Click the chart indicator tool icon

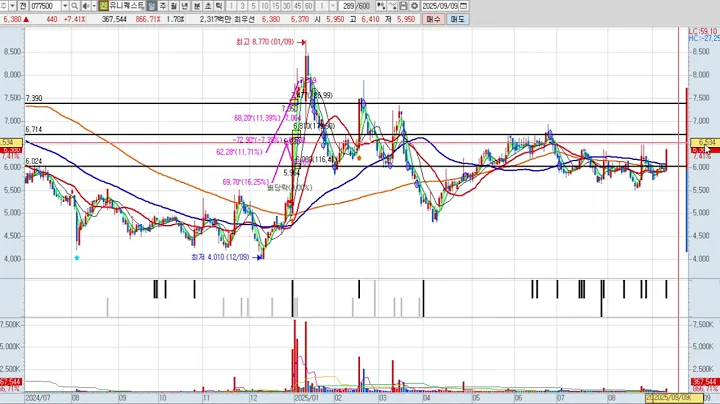381,6
